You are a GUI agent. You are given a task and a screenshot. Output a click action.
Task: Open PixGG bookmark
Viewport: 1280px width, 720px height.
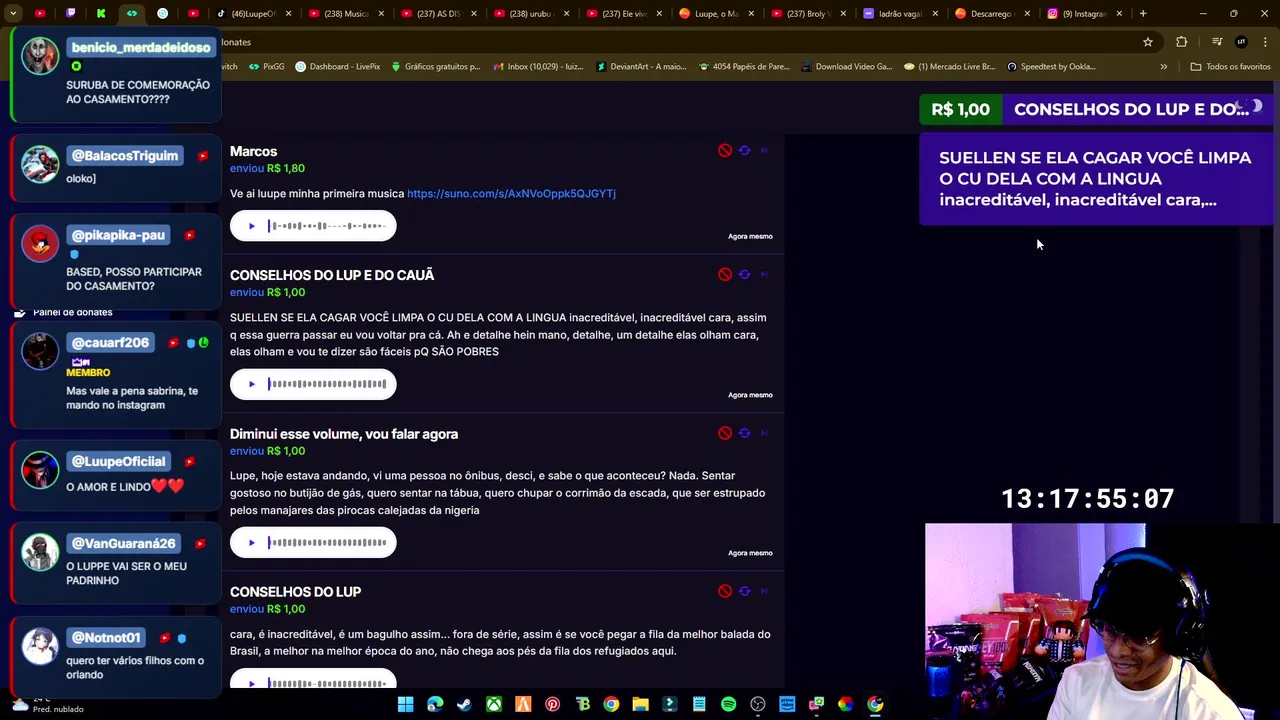coord(266,67)
